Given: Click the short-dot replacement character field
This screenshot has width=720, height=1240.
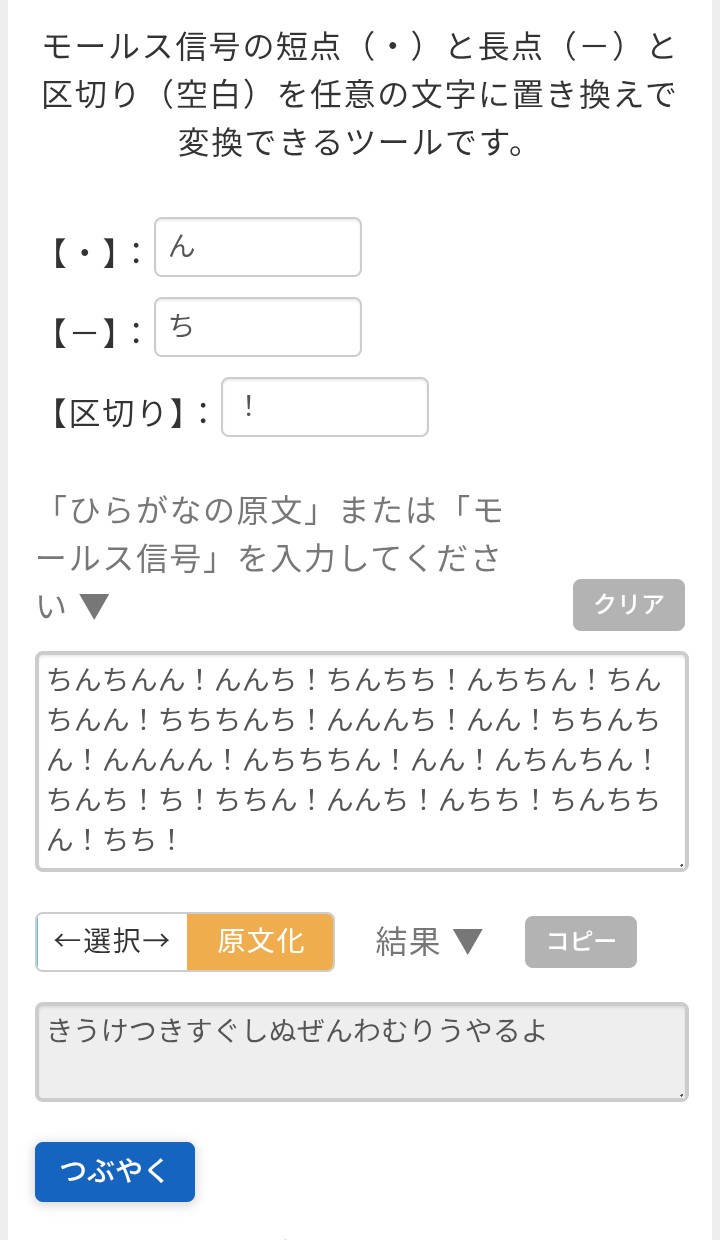Looking at the screenshot, I should click(257, 247).
